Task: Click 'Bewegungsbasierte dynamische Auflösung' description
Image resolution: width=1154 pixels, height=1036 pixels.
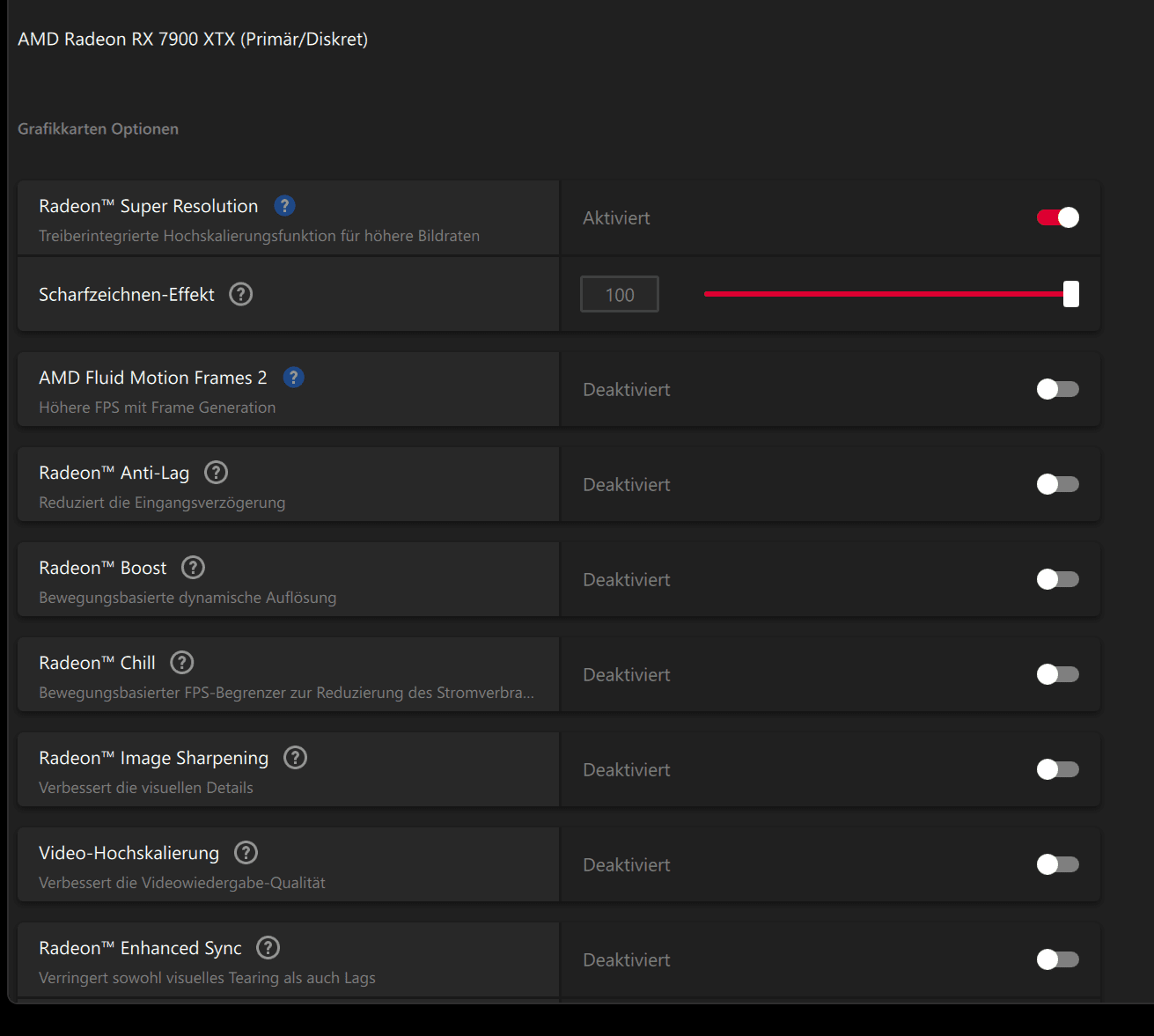Action: 187,598
